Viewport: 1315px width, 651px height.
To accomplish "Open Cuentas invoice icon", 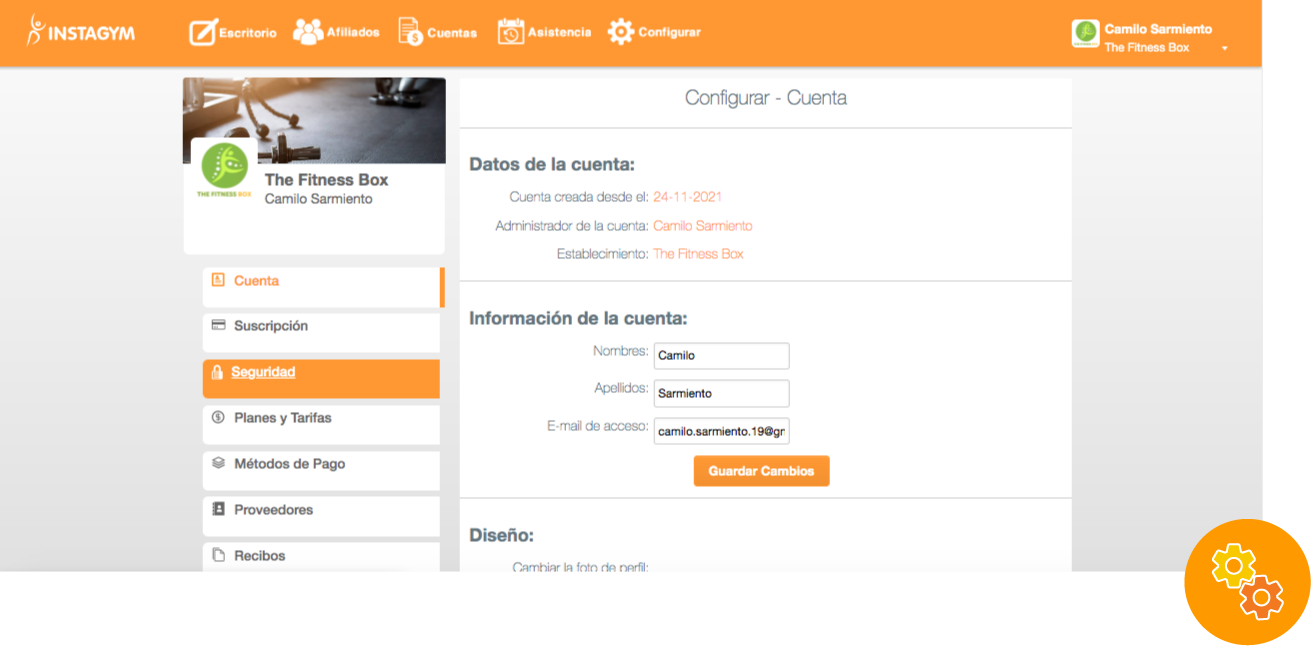I will click(410, 32).
